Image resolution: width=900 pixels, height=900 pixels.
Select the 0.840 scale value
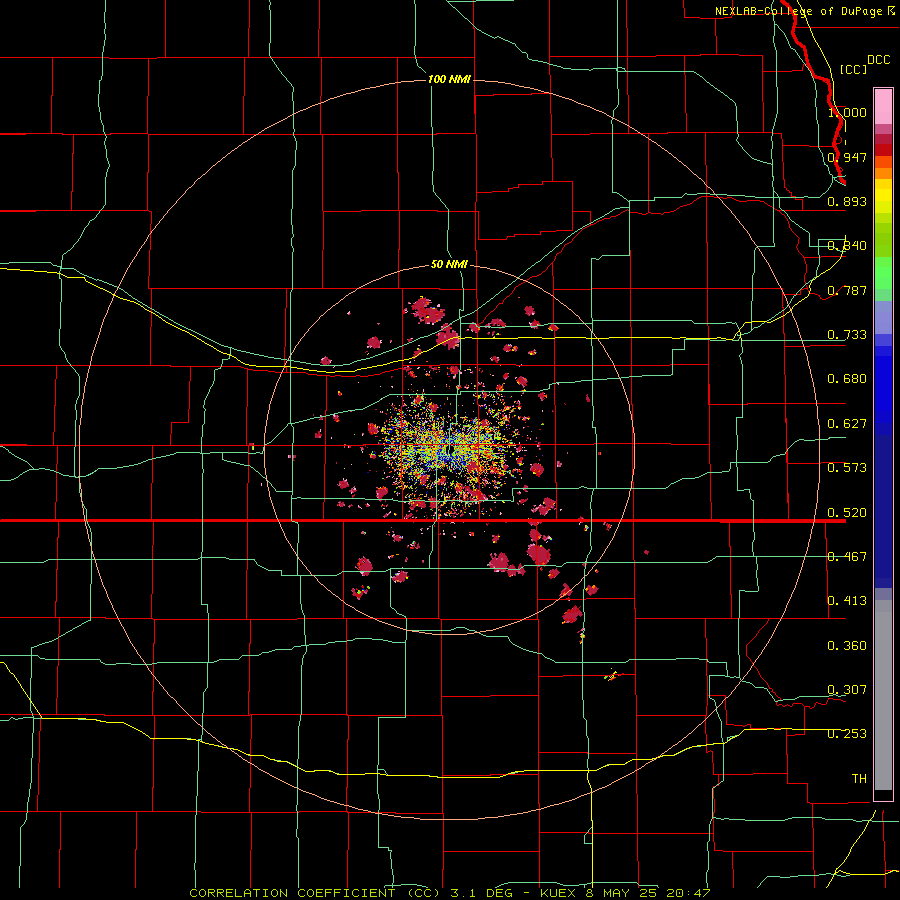(847, 246)
